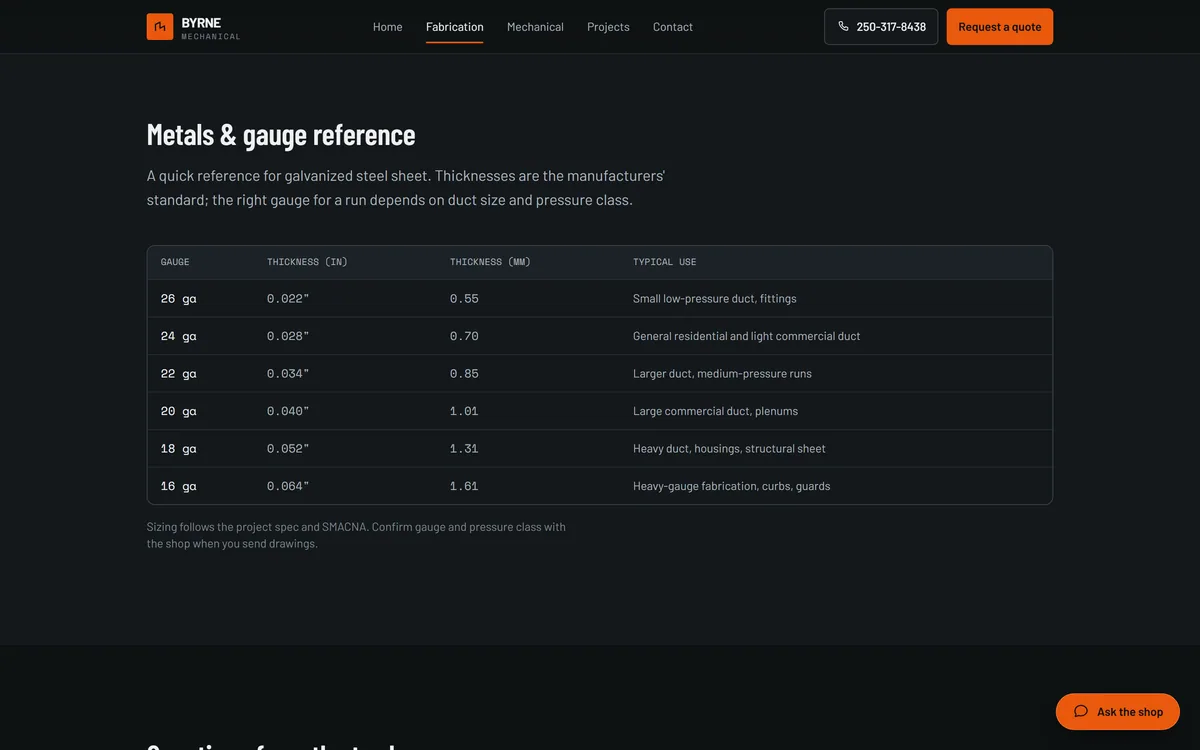The height and width of the screenshot is (750, 1200).
Task: Click the 0.034" thickness value
Action: tap(288, 374)
